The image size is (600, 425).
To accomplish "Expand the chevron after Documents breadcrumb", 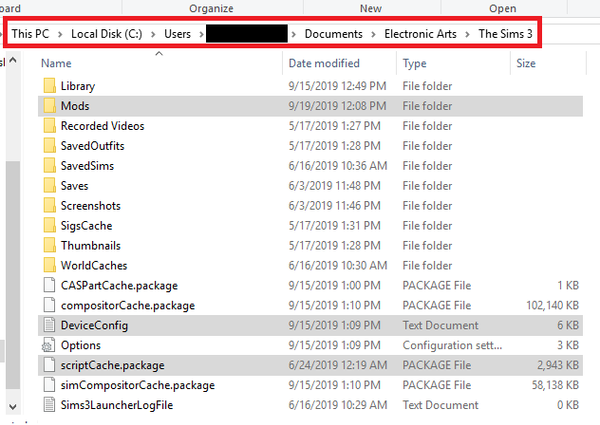I will pos(374,35).
